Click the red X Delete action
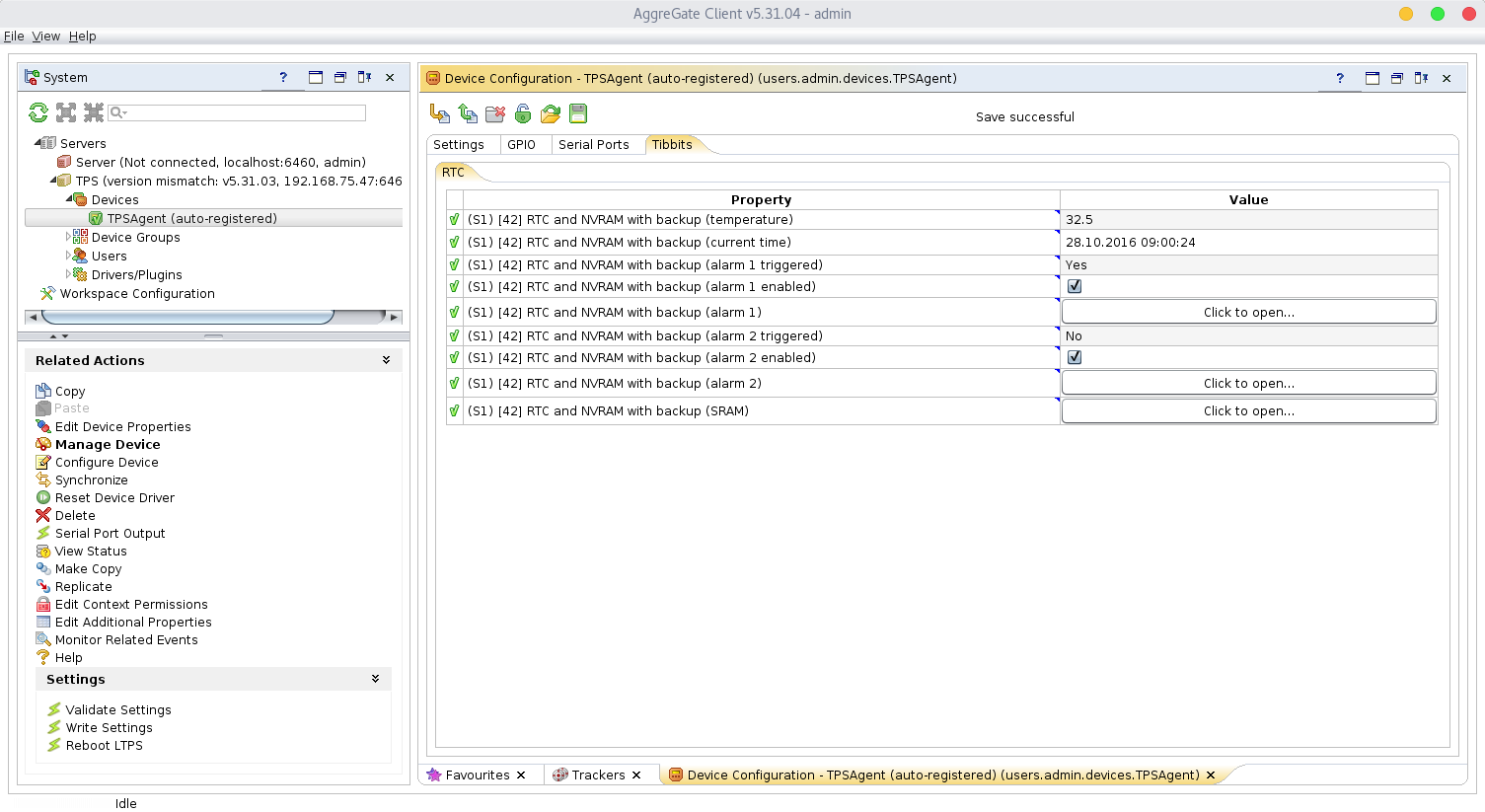Image resolution: width=1485 pixels, height=812 pixels. point(65,515)
